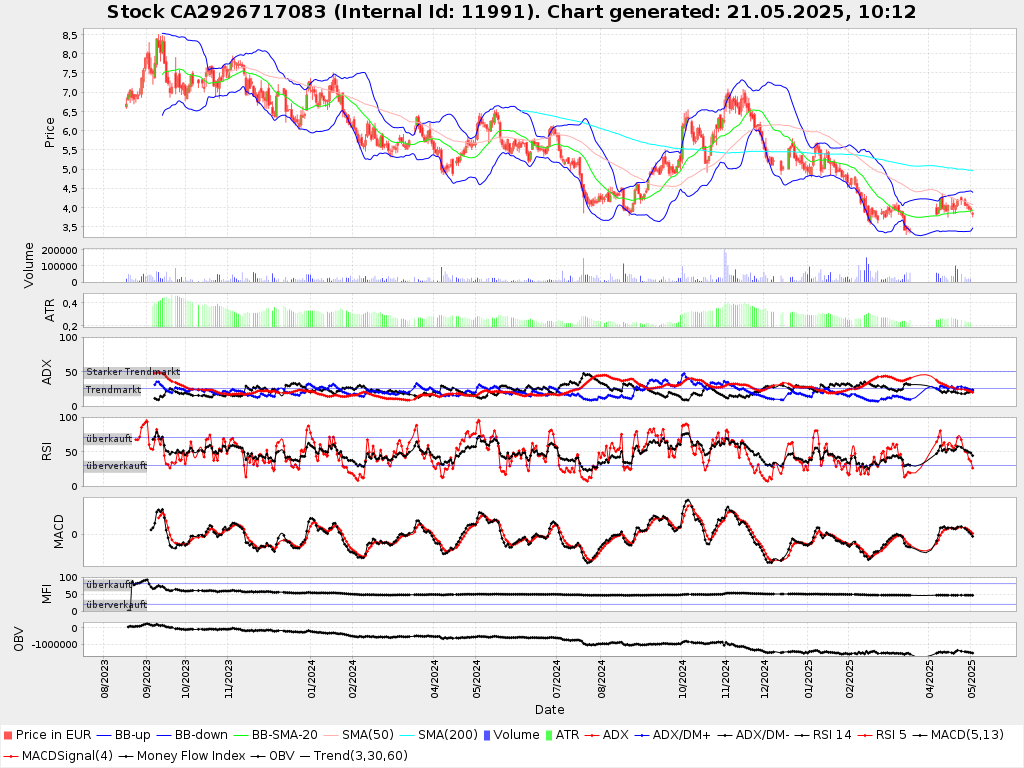Viewport: 1024px width, 768px height.
Task: Click the 12/2024 date tick
Action: click(x=765, y=679)
